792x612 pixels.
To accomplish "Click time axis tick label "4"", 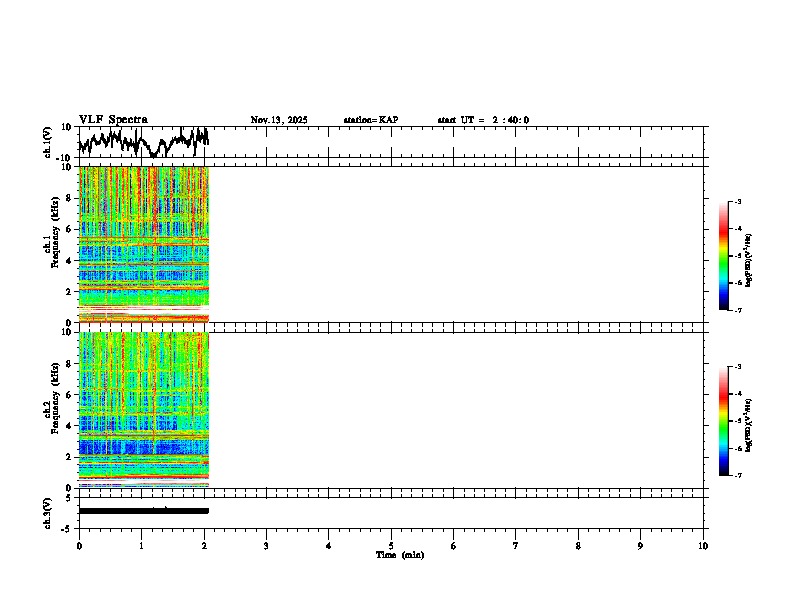I will tap(329, 546).
